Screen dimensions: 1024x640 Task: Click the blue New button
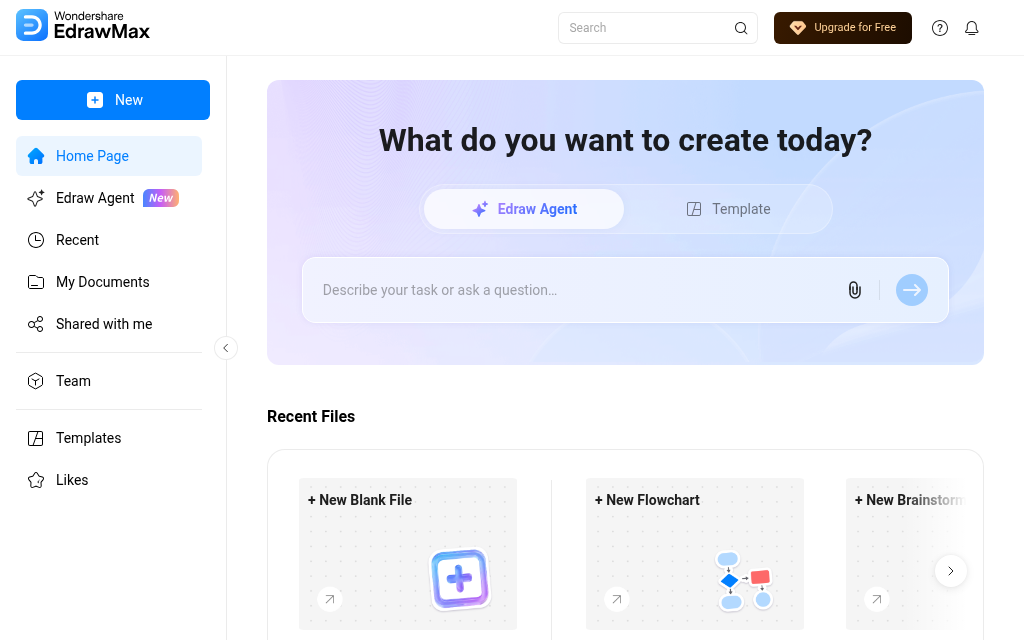pyautogui.click(x=113, y=100)
